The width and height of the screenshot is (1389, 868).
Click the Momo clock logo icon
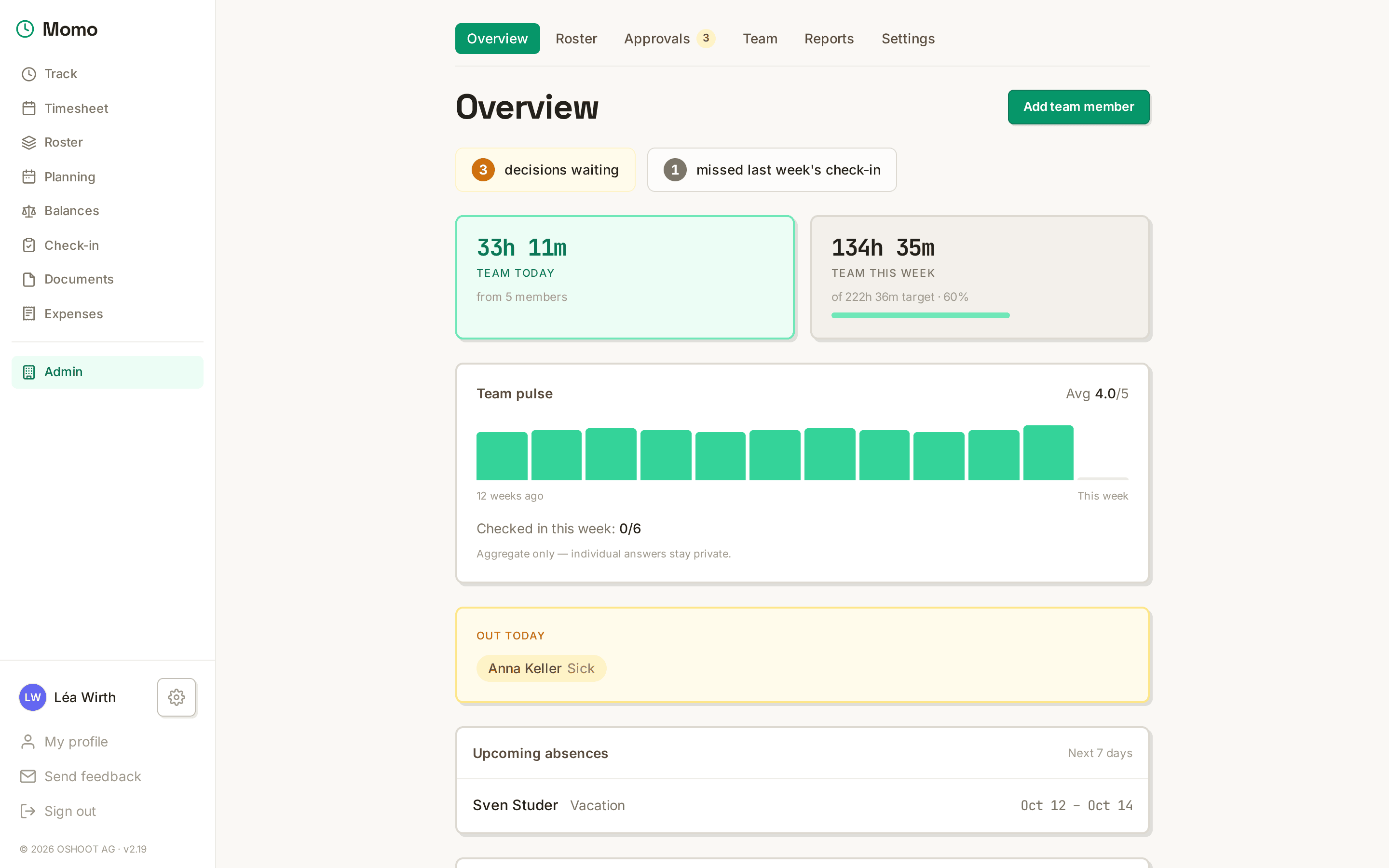[25, 29]
